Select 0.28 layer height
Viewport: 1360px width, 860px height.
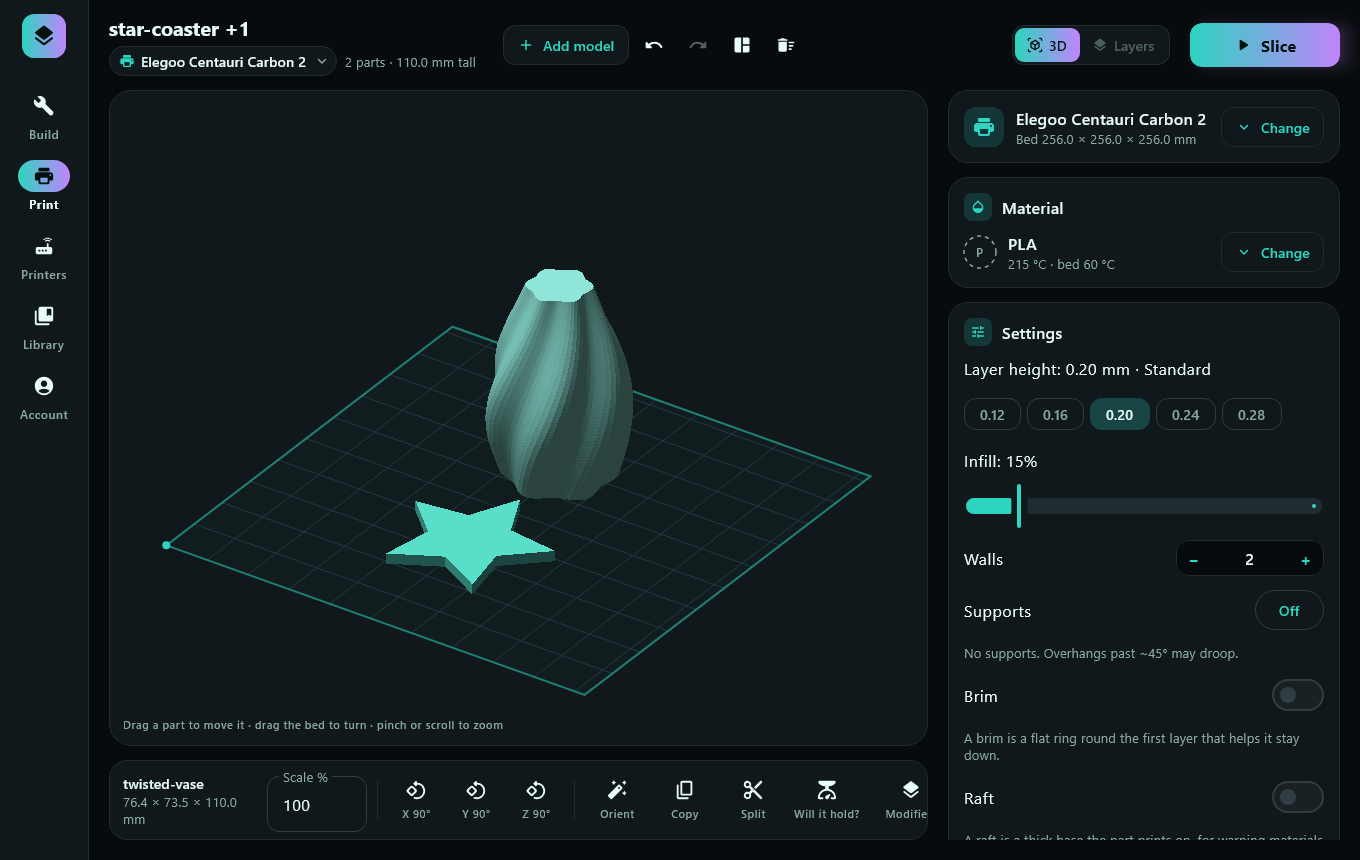(x=1251, y=415)
